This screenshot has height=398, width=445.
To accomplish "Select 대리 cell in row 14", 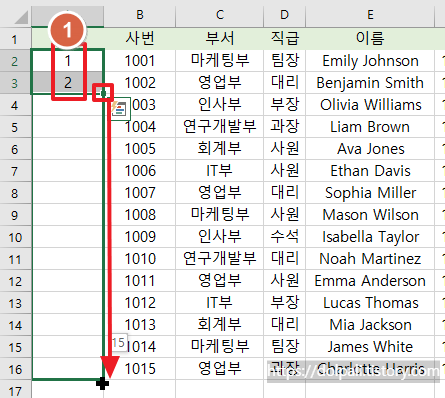I will point(284,325).
